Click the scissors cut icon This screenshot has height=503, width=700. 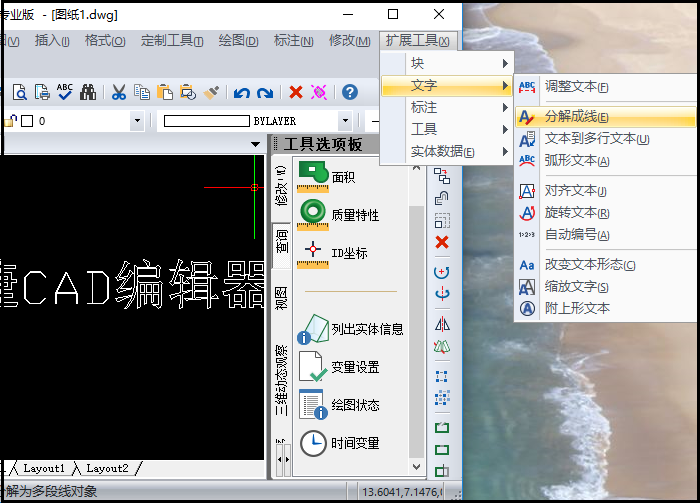point(118,92)
